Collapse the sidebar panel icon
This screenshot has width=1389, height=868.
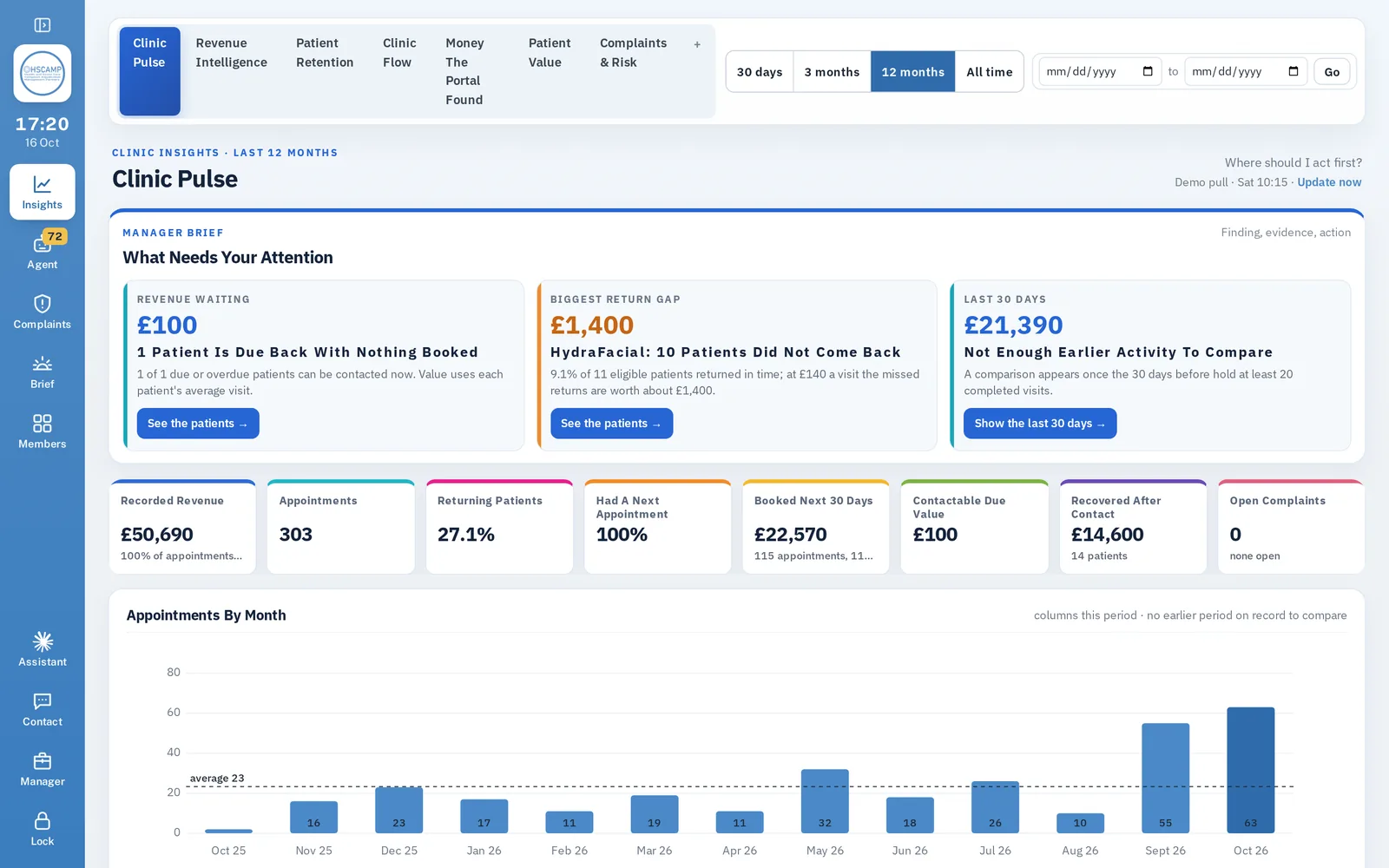(x=42, y=25)
